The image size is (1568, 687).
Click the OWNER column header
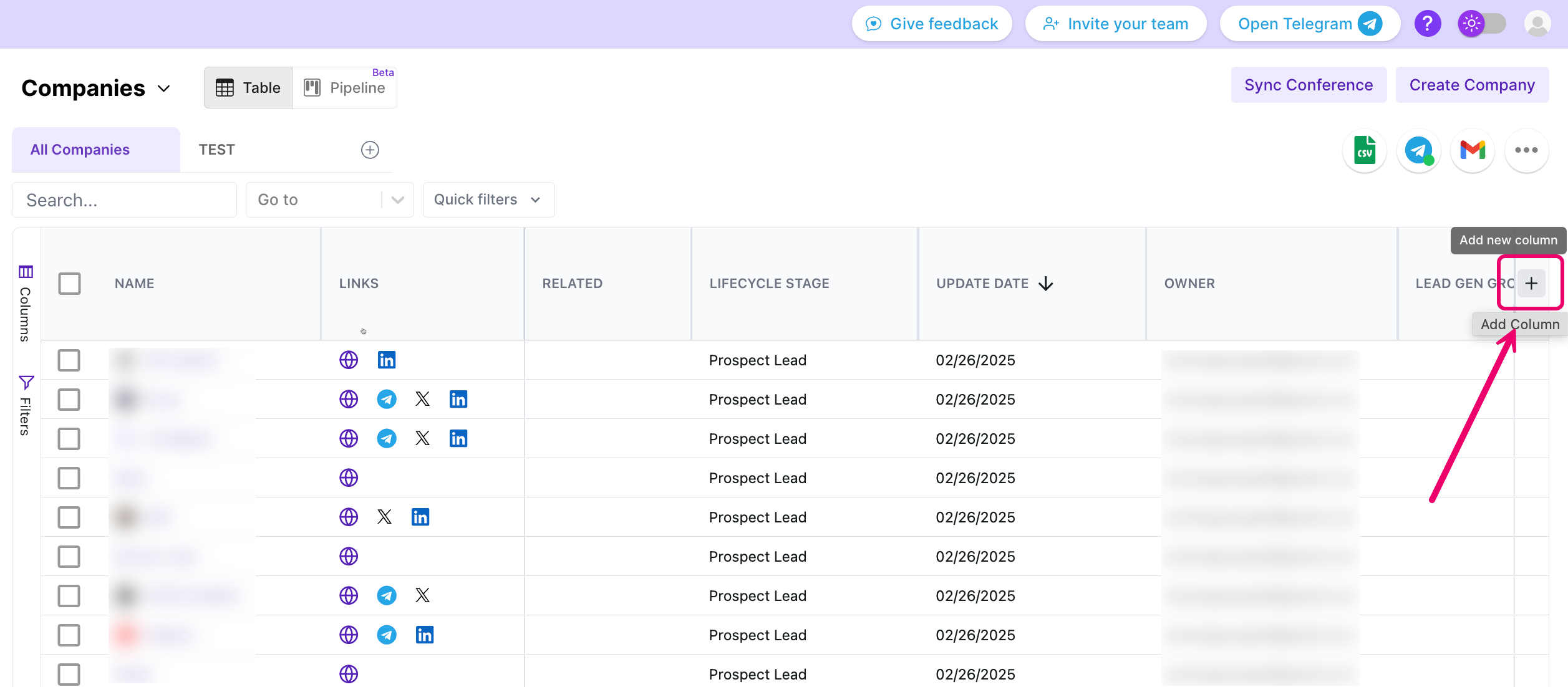pos(1189,284)
